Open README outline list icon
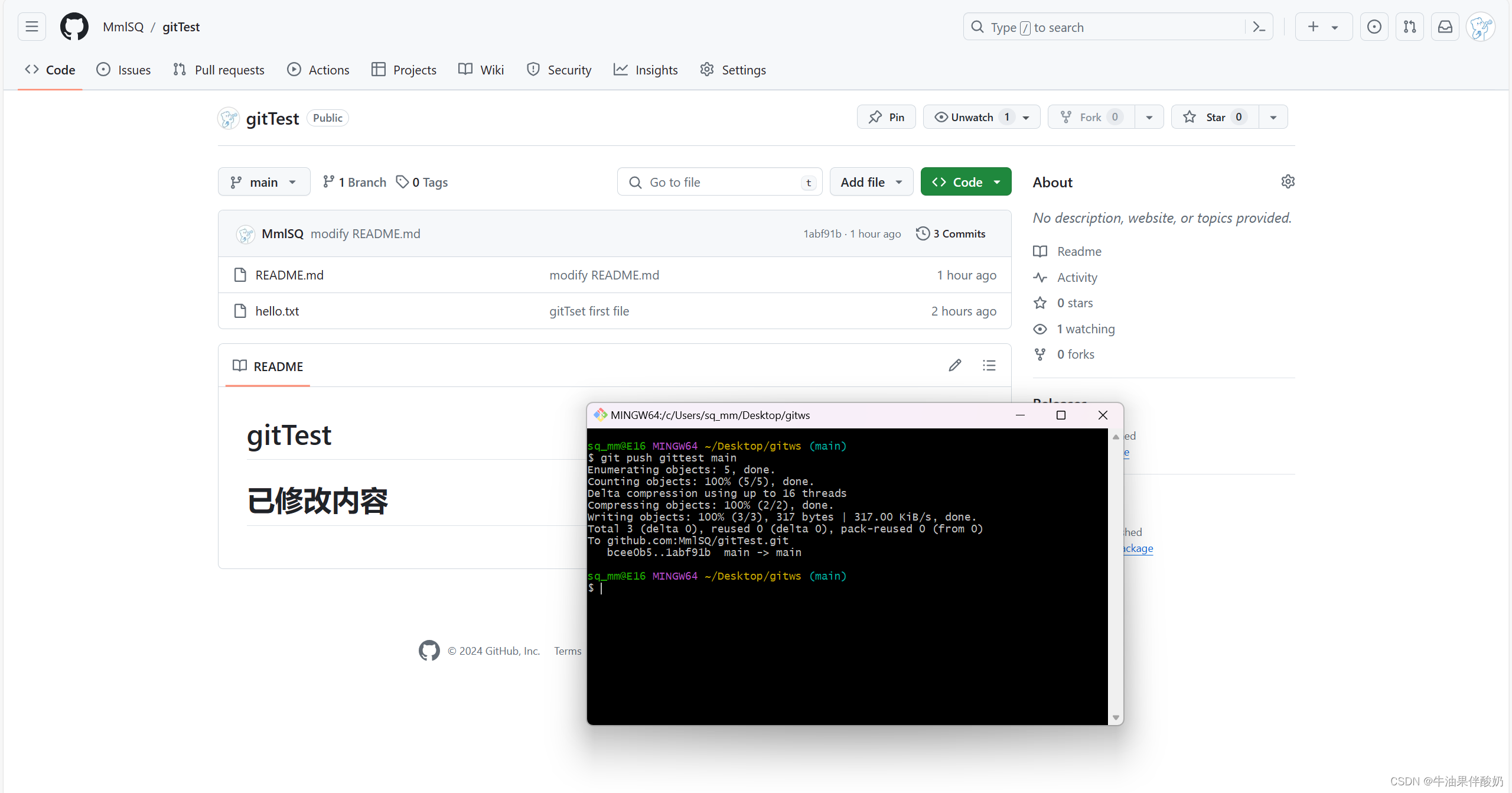The height and width of the screenshot is (793, 1512). click(x=989, y=366)
